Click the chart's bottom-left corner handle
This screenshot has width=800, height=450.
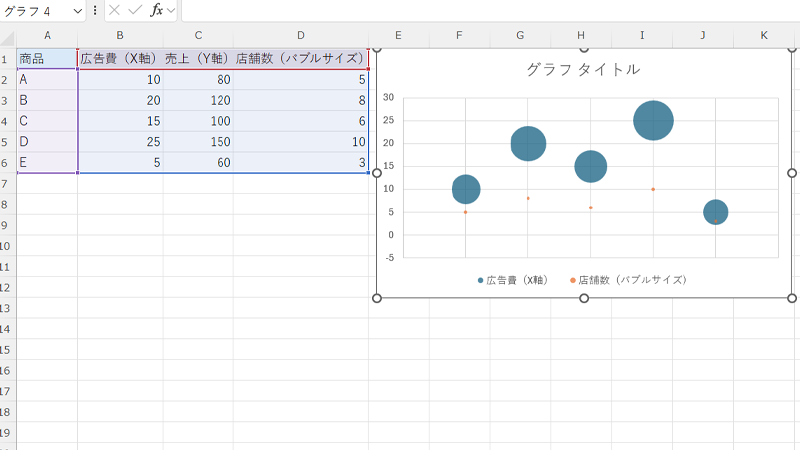click(377, 298)
